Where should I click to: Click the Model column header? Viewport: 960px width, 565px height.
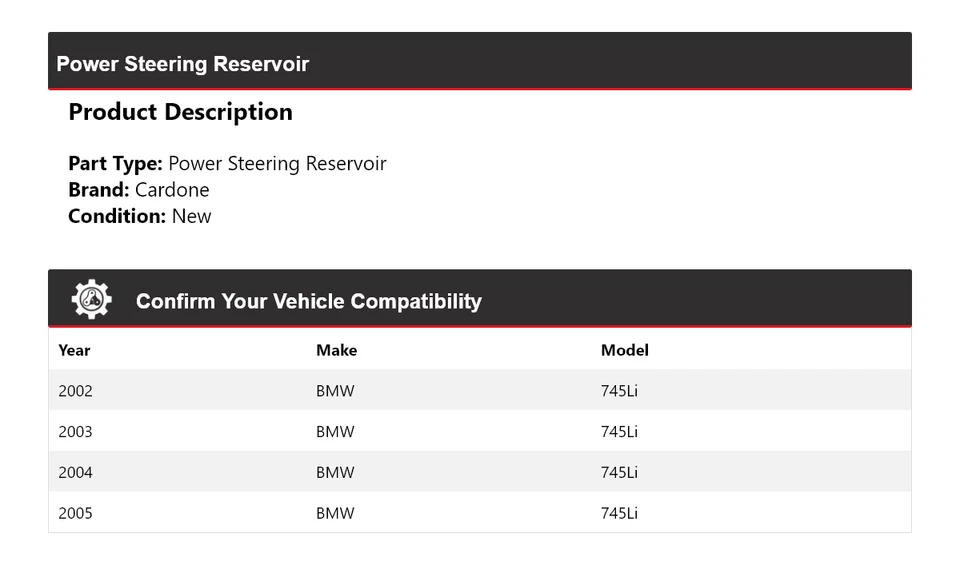click(x=624, y=350)
